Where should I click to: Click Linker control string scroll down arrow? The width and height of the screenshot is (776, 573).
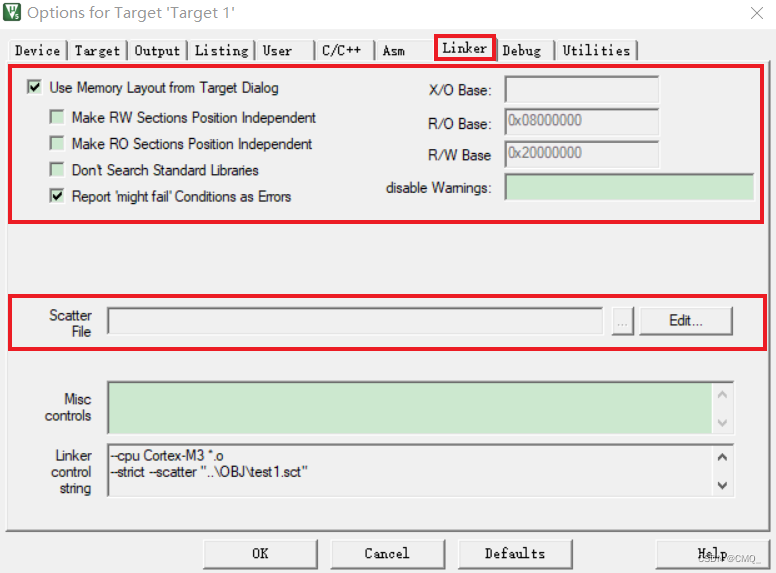coord(723,485)
